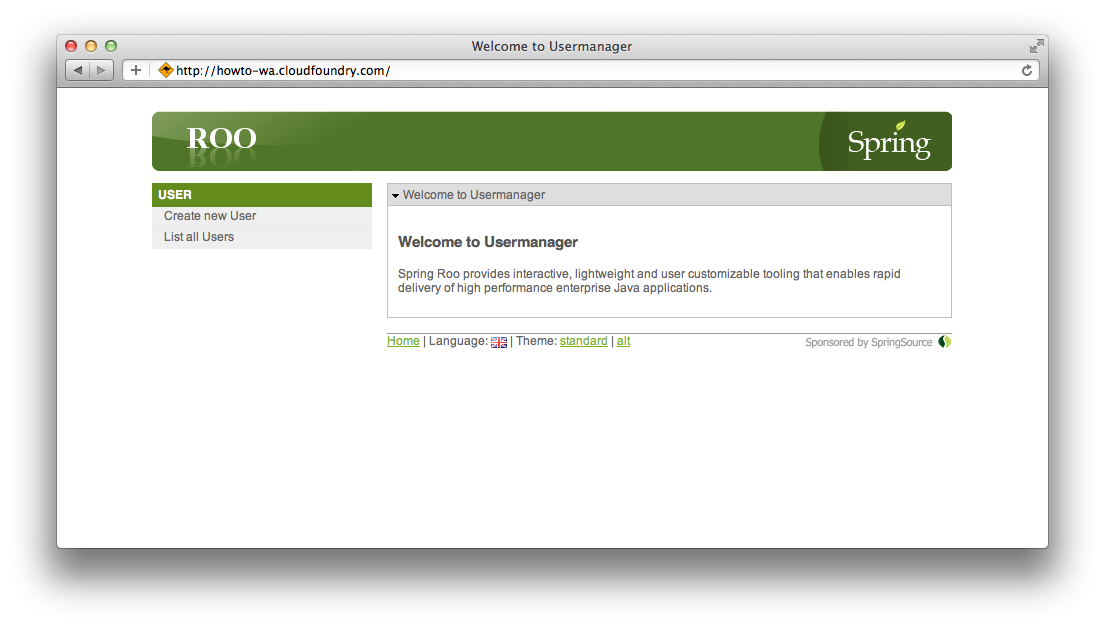Go forward with the browser forward arrow

[101, 70]
